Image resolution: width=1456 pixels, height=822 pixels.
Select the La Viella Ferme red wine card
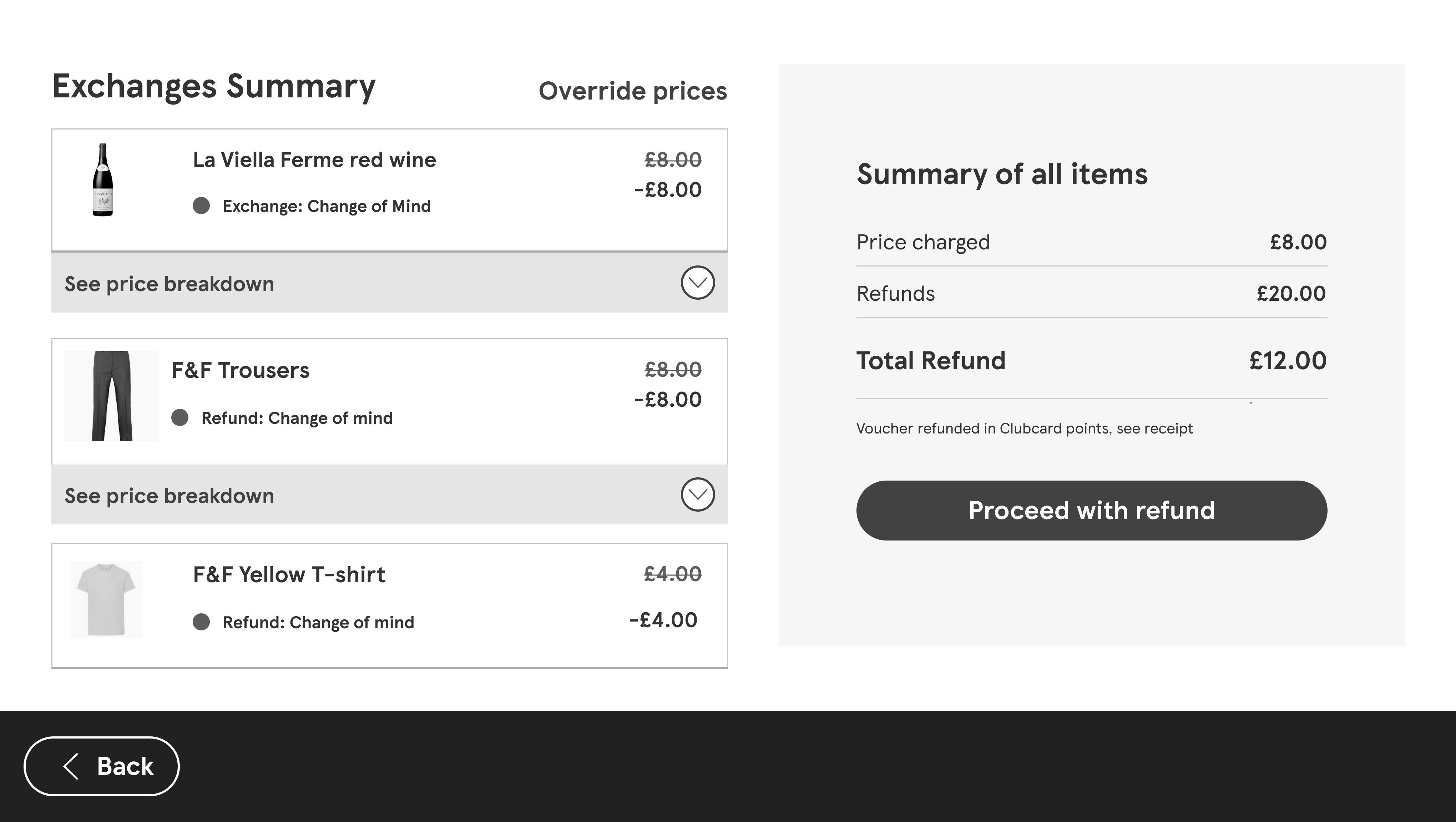390,190
